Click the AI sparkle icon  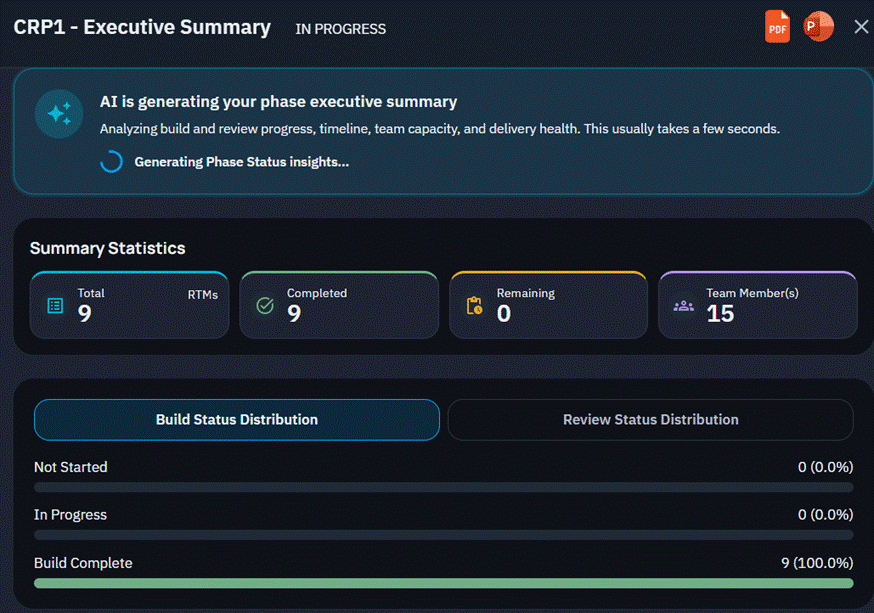[x=59, y=114]
